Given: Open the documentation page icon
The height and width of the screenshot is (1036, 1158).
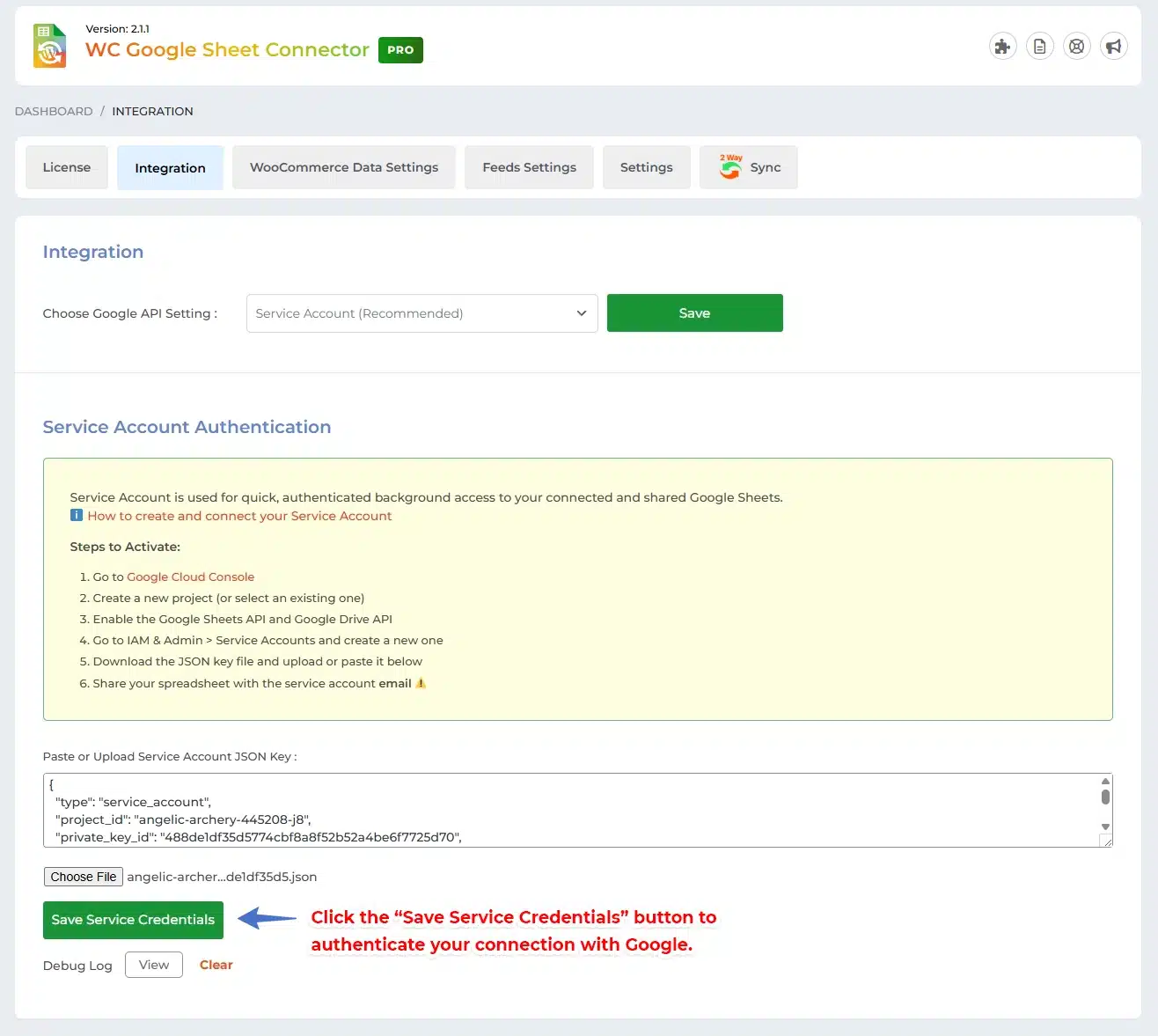Looking at the screenshot, I should (x=1039, y=47).
